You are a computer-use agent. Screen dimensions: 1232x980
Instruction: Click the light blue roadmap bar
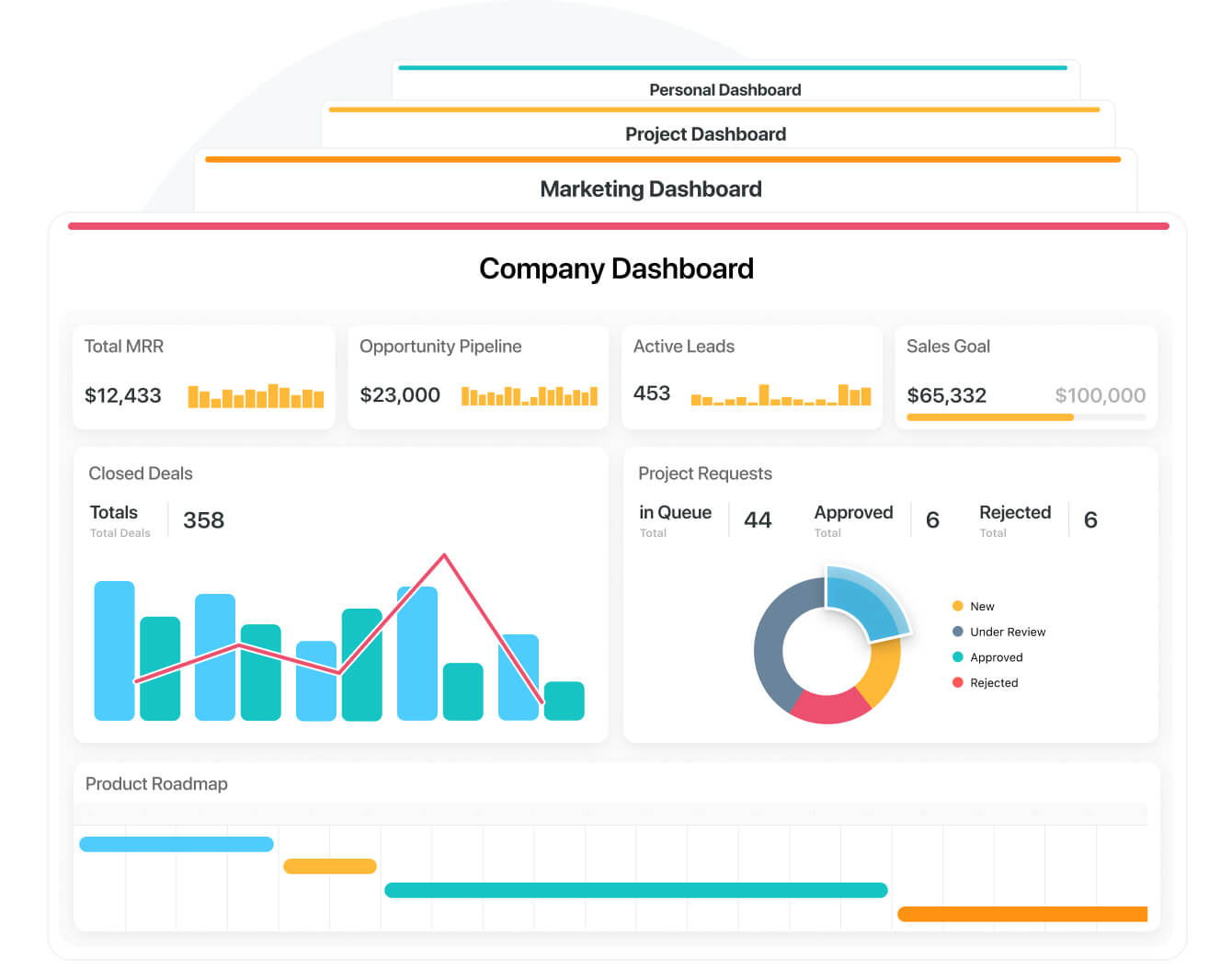pyautogui.click(x=177, y=844)
